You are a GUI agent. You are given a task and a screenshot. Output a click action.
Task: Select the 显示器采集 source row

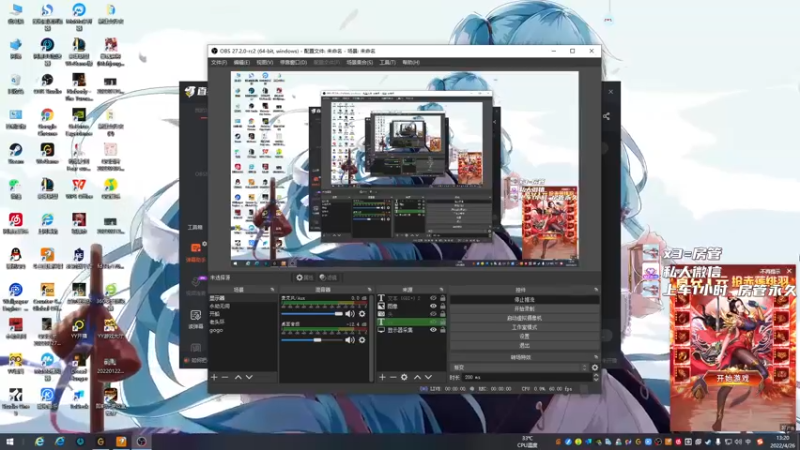[411, 330]
